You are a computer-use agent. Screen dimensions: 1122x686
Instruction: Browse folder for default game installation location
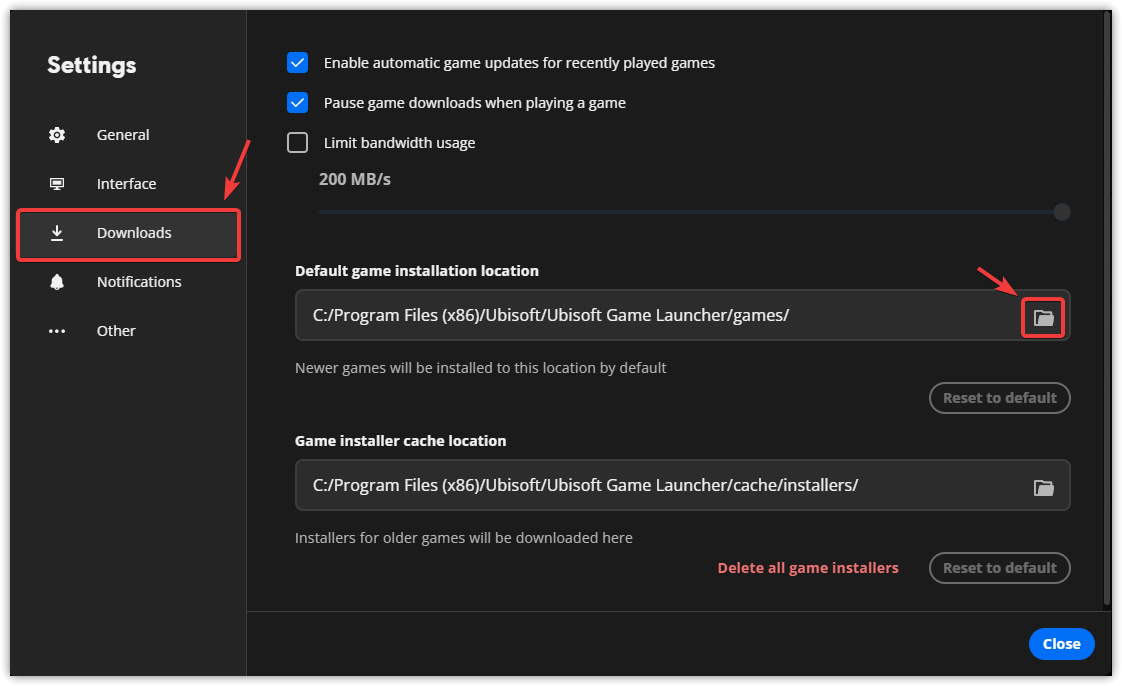(1043, 318)
